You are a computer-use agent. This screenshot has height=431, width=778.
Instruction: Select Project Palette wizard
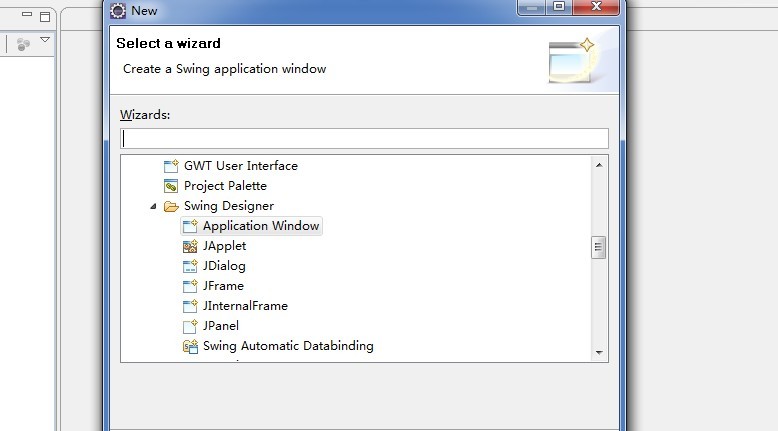click(225, 186)
